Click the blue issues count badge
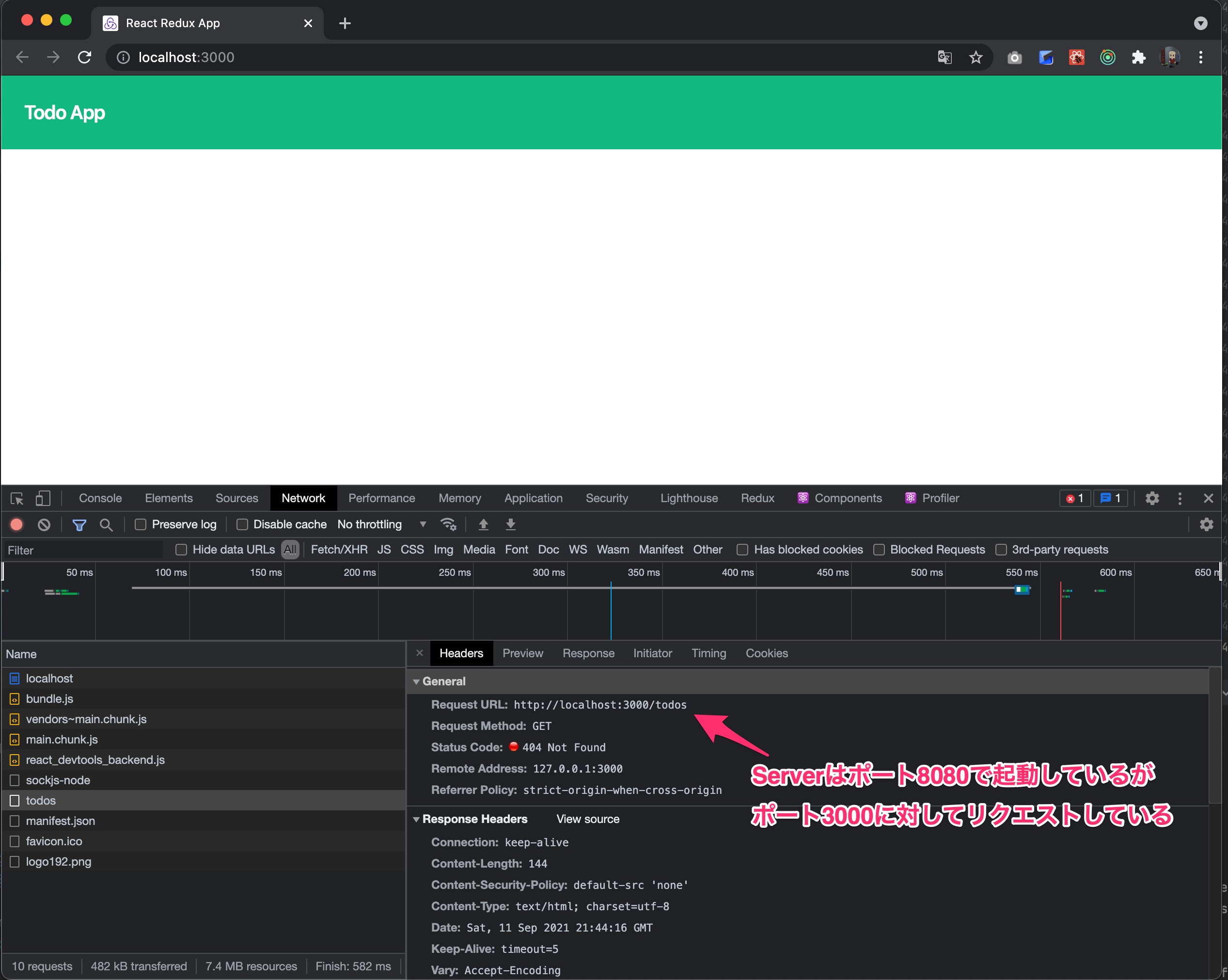 coord(1110,499)
